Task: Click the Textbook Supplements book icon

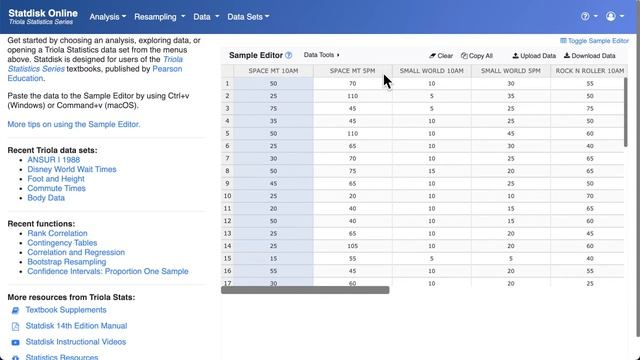Action: point(16,311)
